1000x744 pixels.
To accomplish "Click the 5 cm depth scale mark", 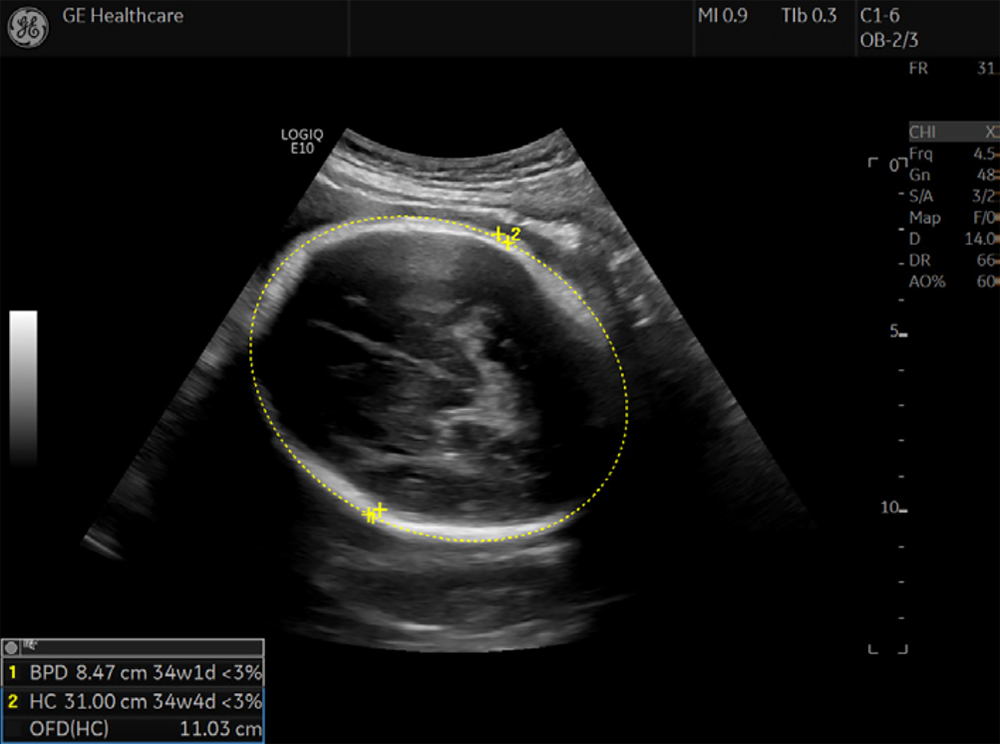I will click(898, 331).
